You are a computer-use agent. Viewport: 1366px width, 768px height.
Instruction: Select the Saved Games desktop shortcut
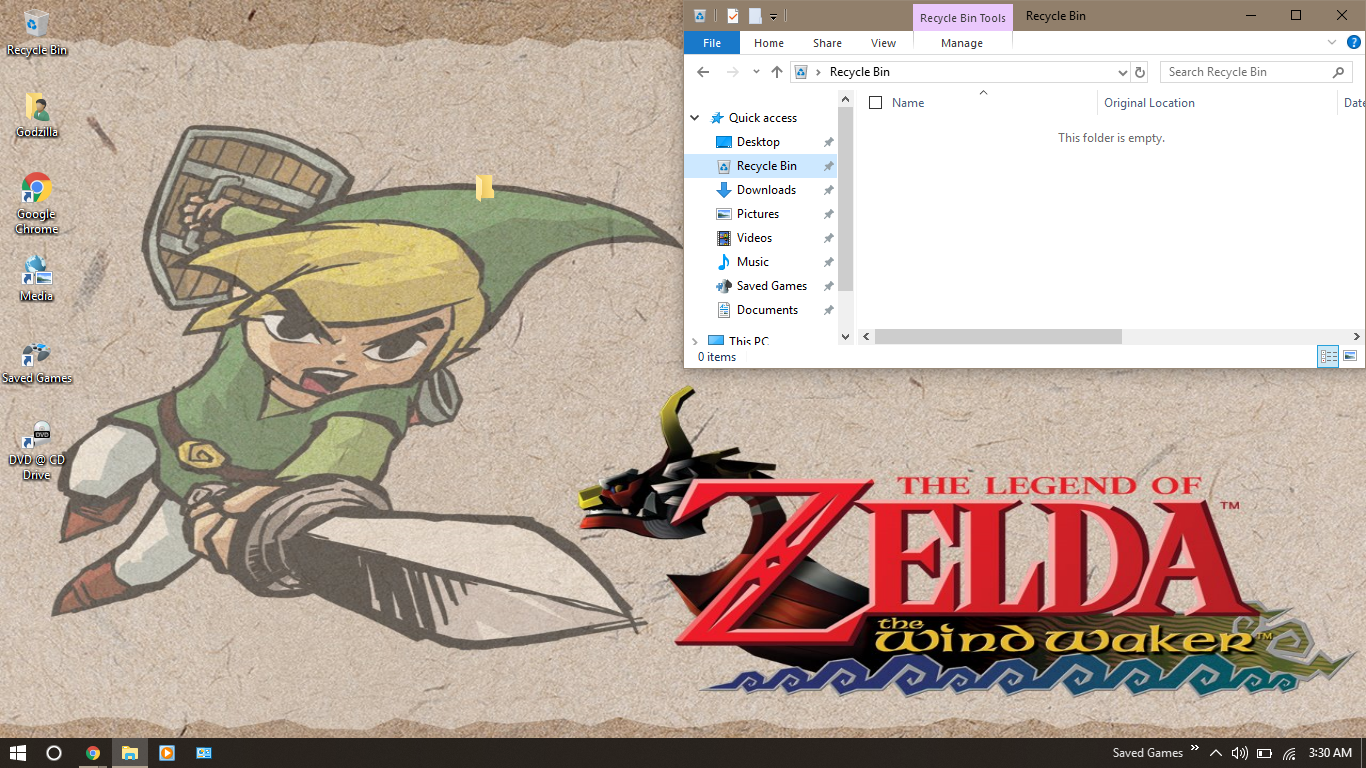[x=36, y=362]
